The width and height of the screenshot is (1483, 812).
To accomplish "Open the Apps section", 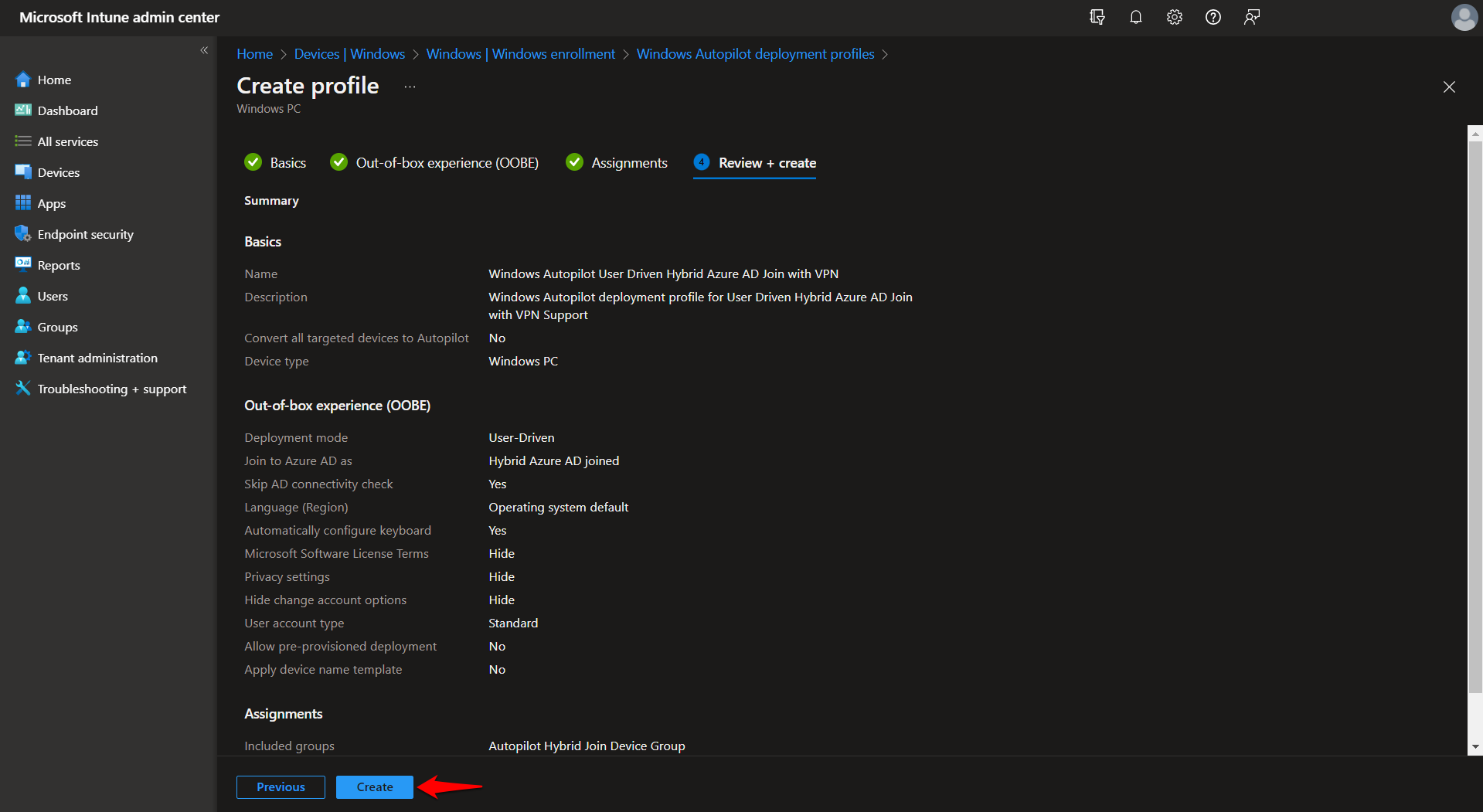I will point(51,203).
